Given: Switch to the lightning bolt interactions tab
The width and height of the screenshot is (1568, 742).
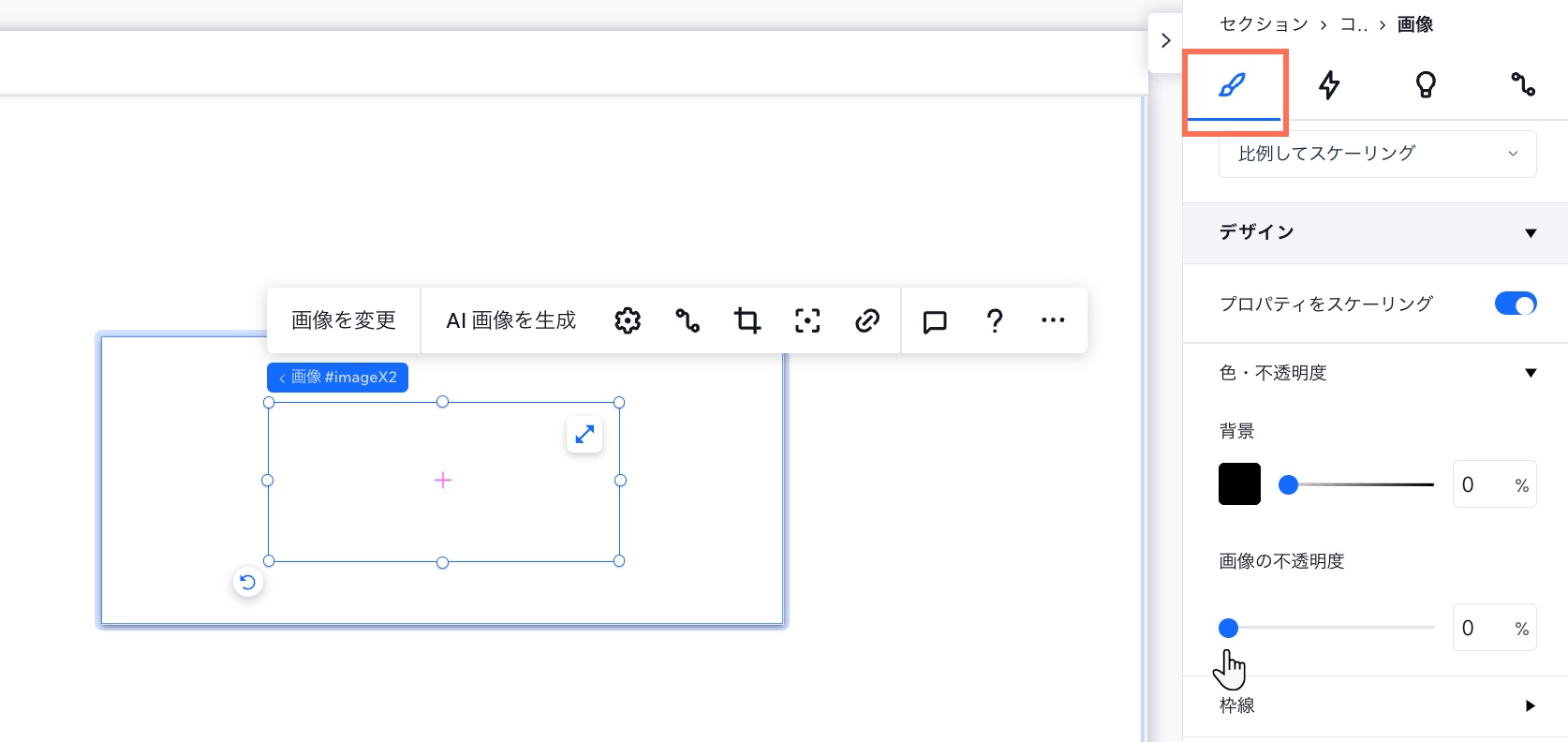Looking at the screenshot, I should 1329,85.
